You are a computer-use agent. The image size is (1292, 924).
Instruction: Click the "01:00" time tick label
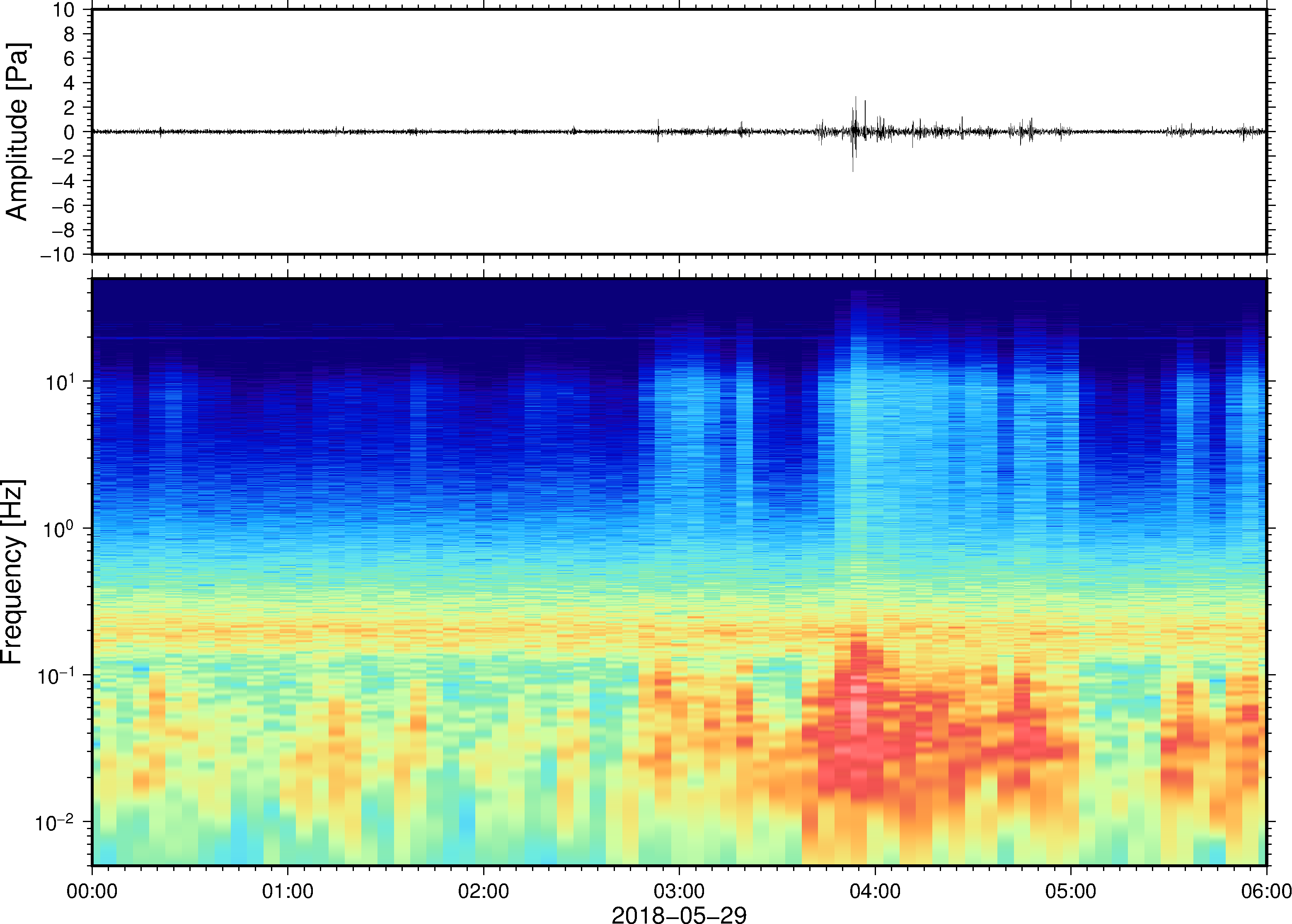coord(288,890)
